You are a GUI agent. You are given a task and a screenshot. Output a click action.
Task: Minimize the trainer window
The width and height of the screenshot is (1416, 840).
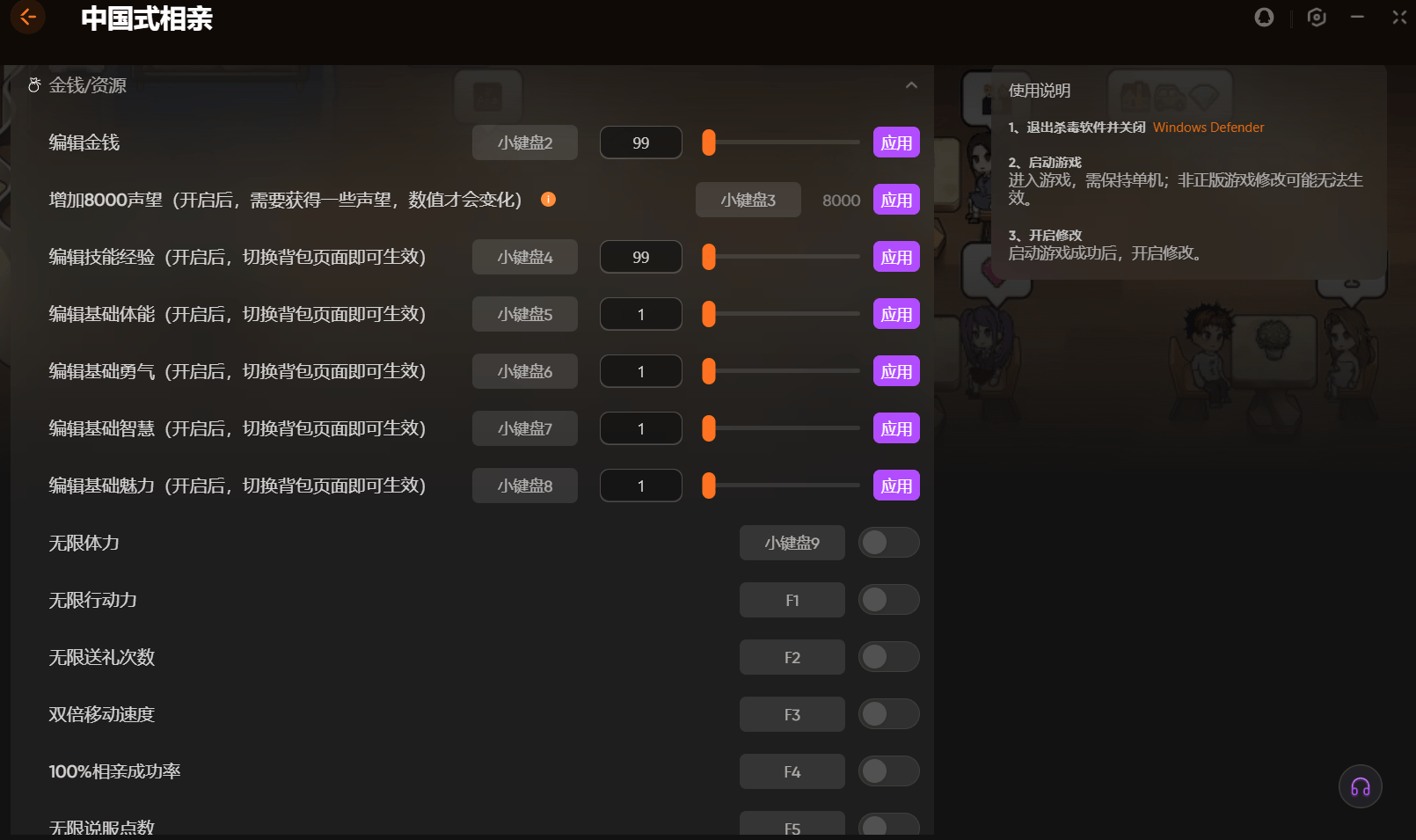click(x=1357, y=18)
